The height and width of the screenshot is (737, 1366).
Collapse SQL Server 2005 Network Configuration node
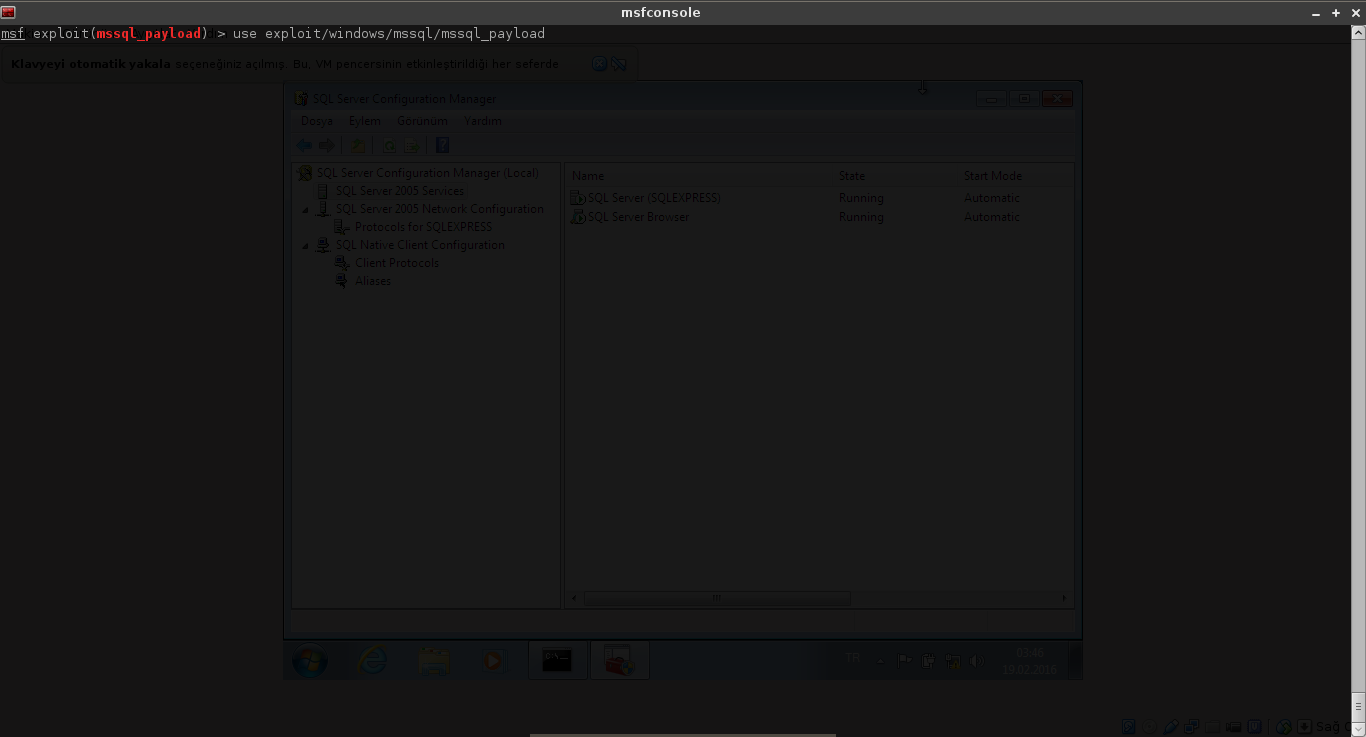pyautogui.click(x=306, y=210)
